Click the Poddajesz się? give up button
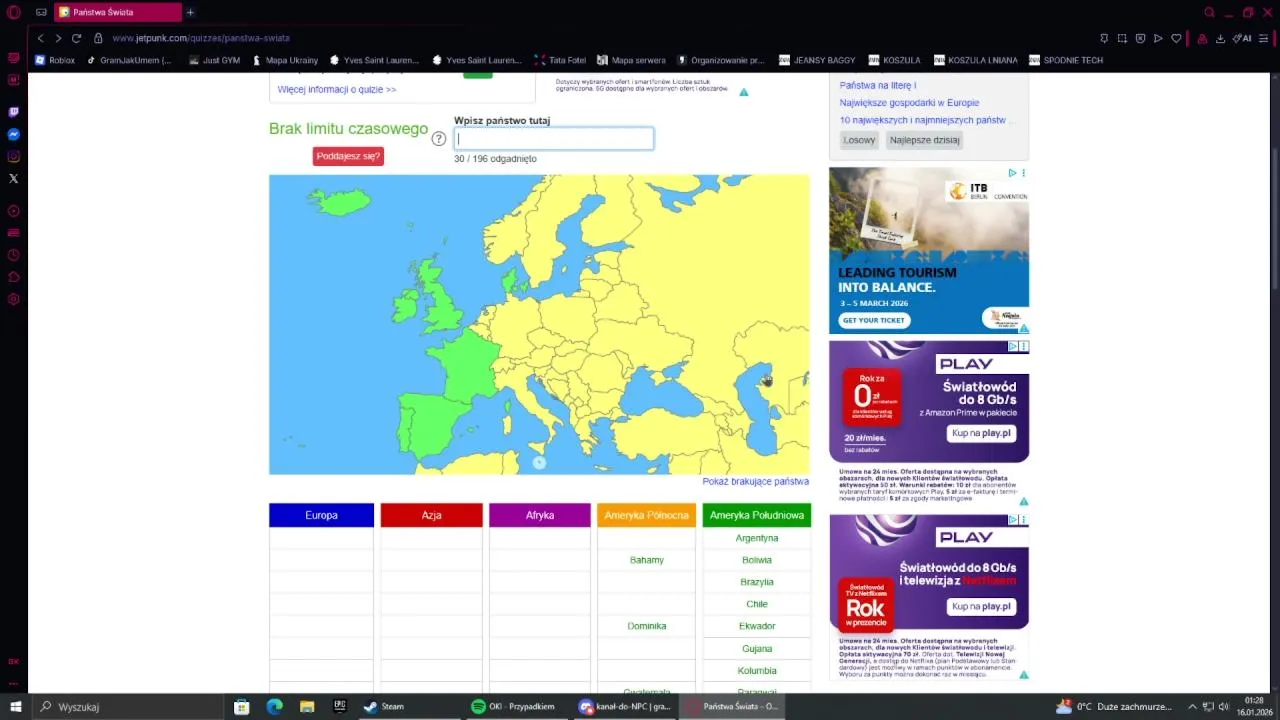 pyautogui.click(x=348, y=156)
